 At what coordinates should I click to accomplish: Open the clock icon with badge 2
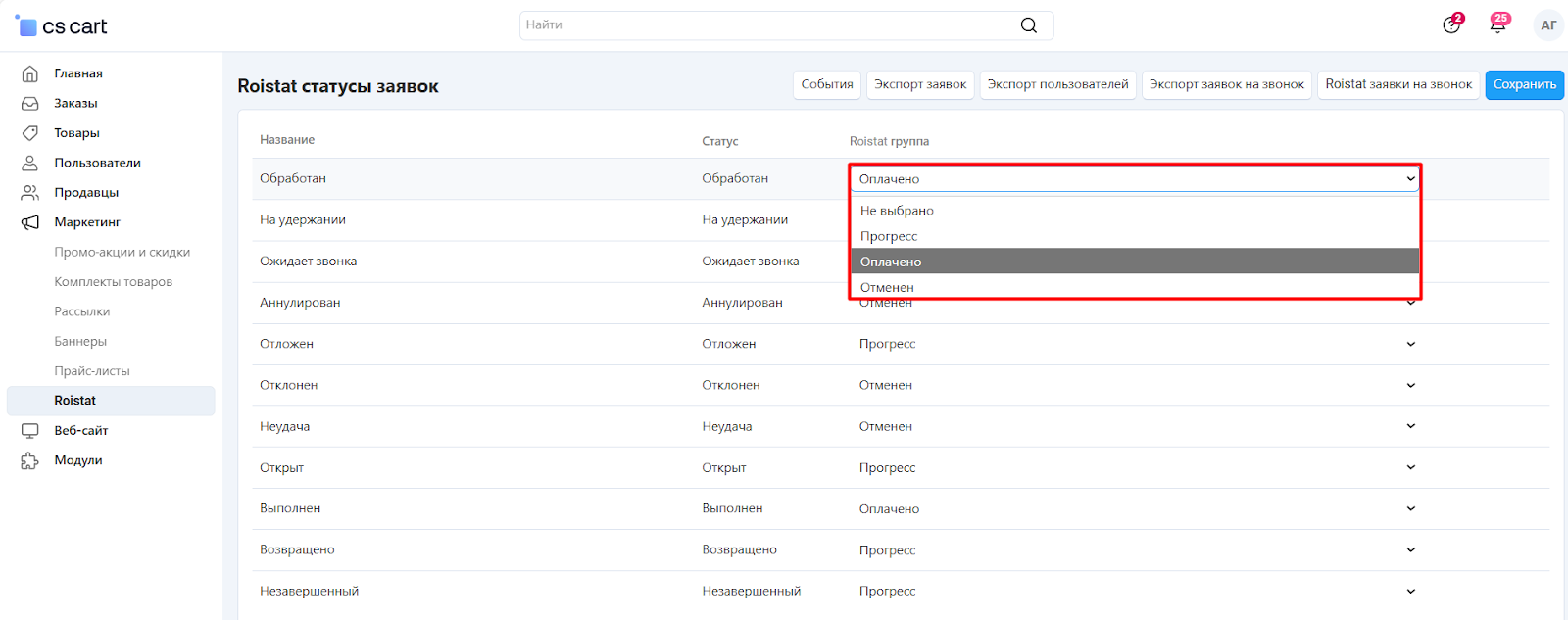coord(1451,24)
